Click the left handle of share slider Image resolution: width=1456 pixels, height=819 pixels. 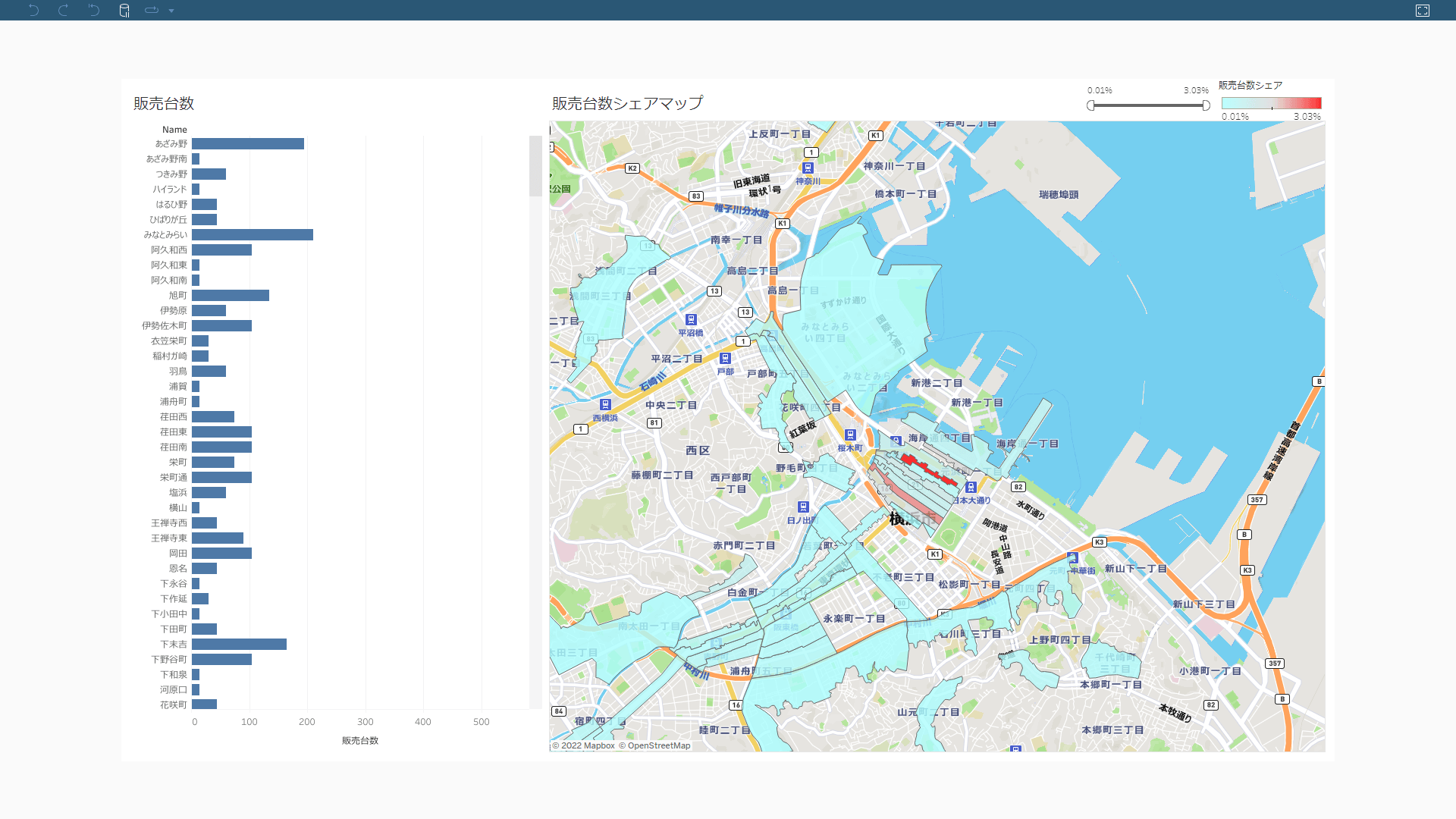coord(1090,105)
